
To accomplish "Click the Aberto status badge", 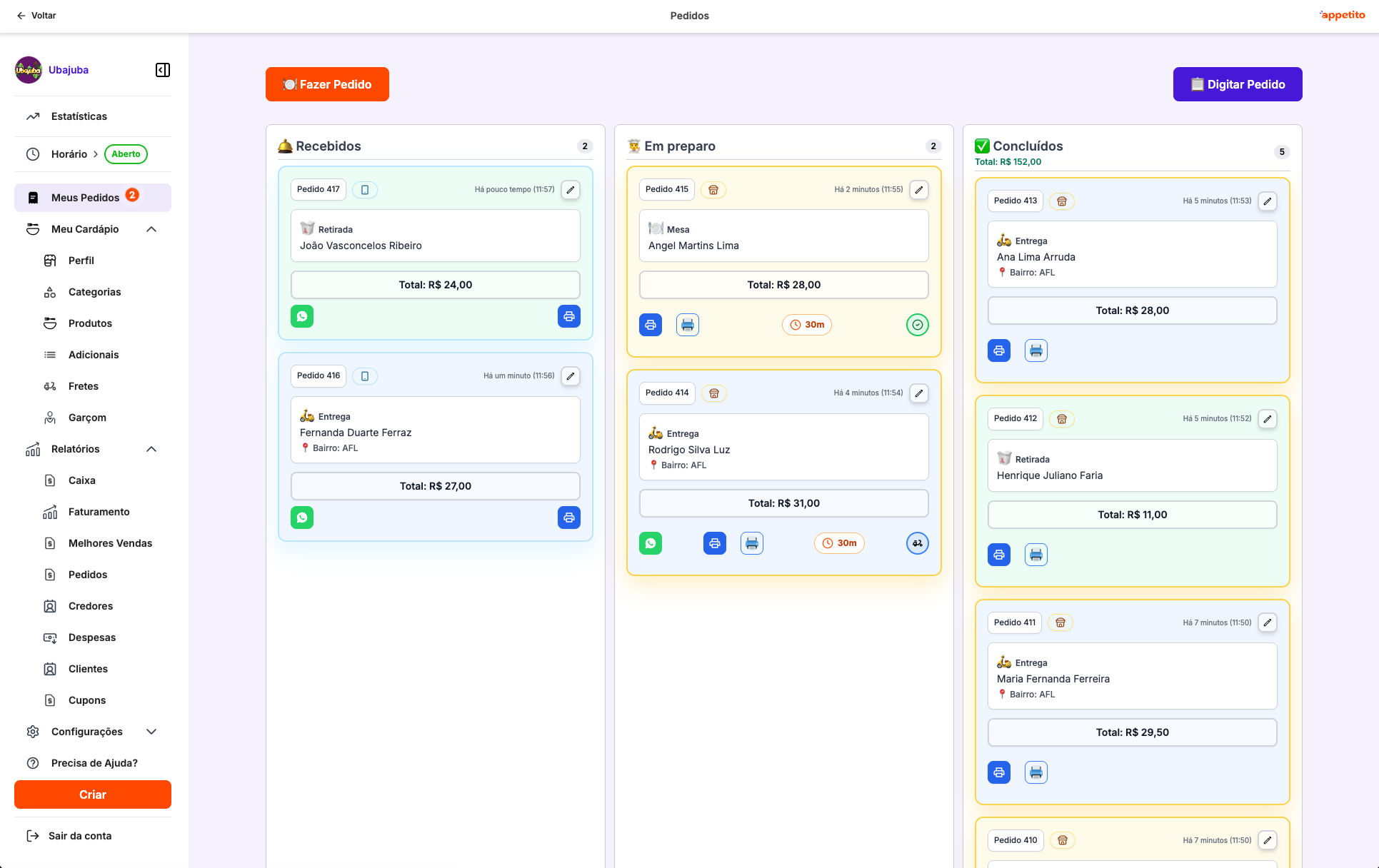I will point(126,154).
